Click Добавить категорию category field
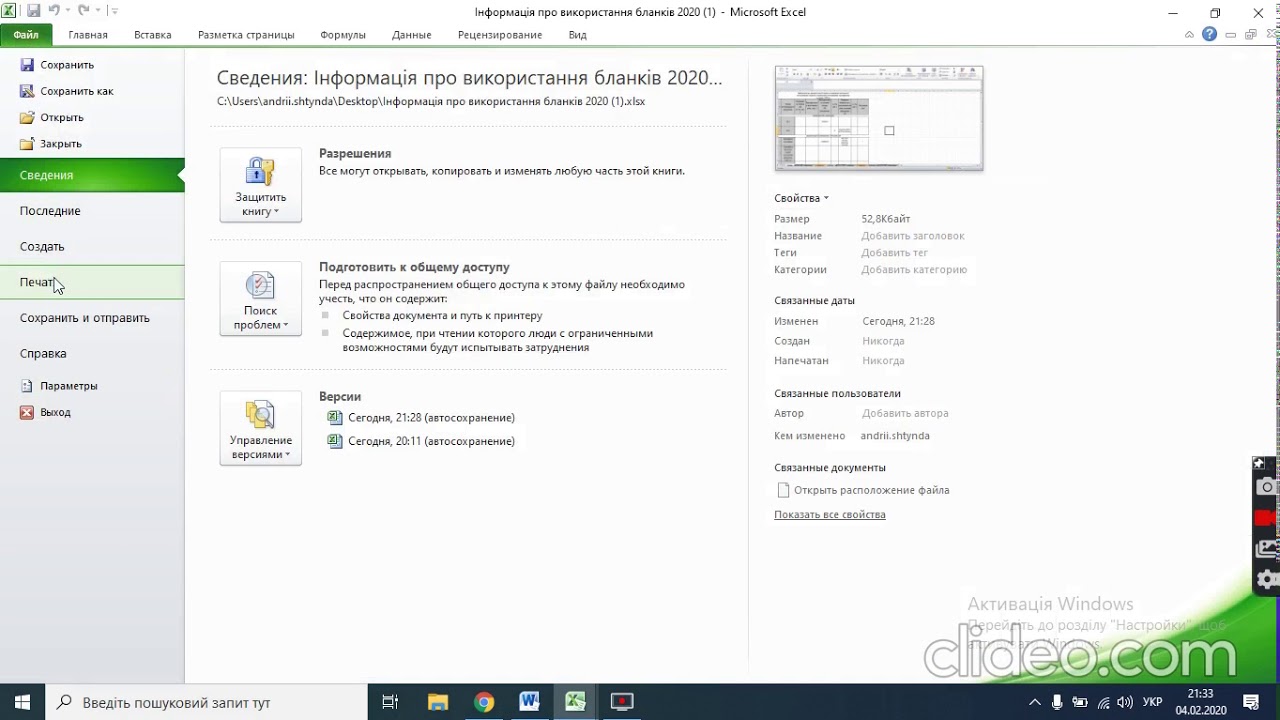 [x=914, y=269]
